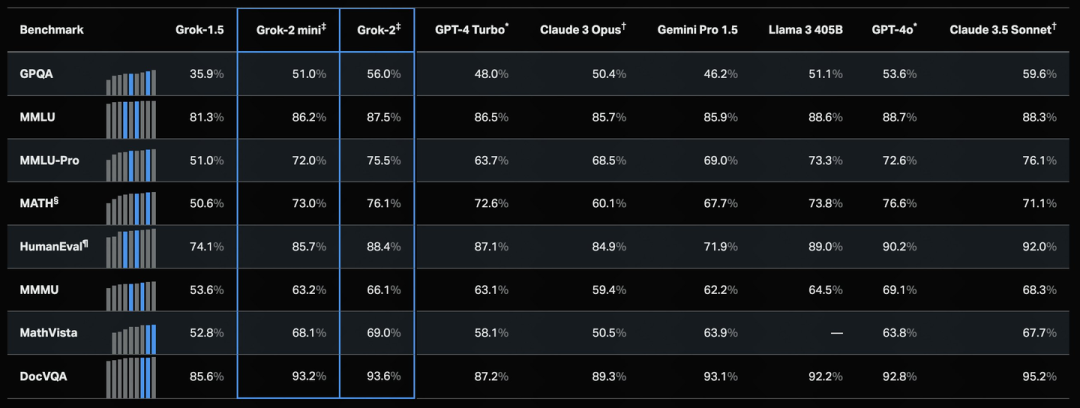The height and width of the screenshot is (408, 1080).
Task: Click the Claude 3.5 Sonnet column header
Action: point(1003,30)
